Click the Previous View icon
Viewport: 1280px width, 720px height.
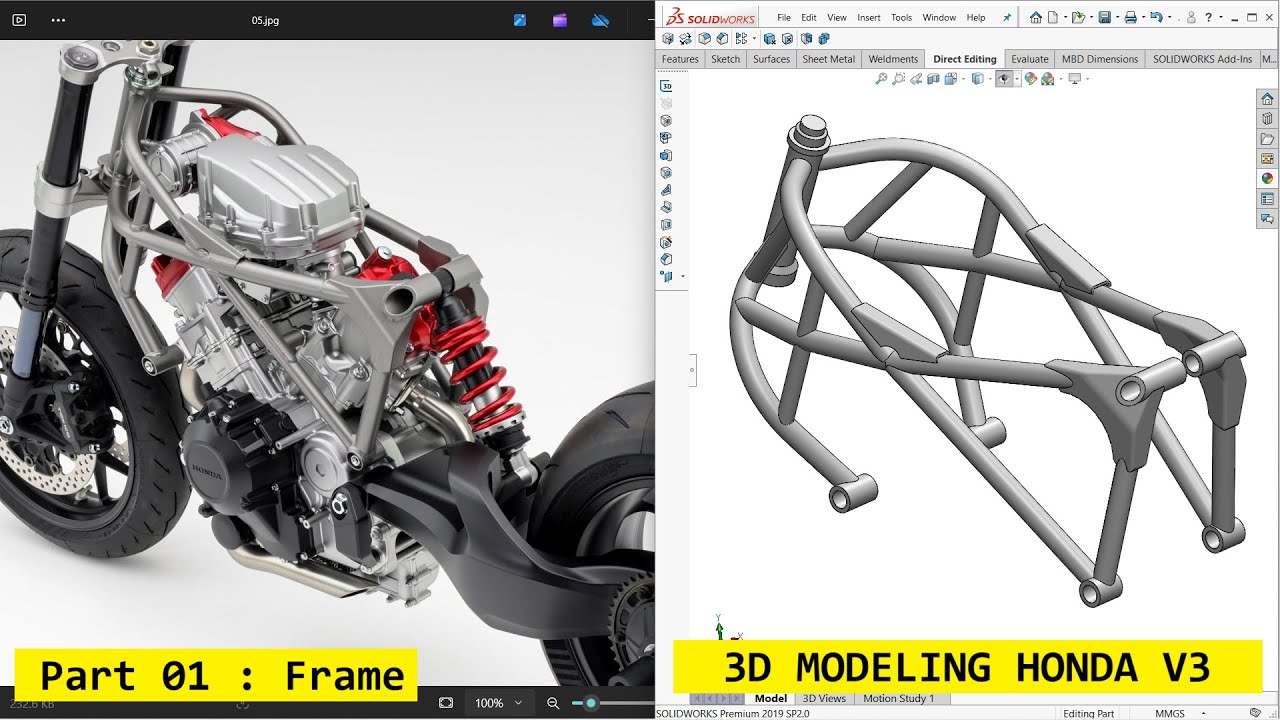[x=916, y=79]
